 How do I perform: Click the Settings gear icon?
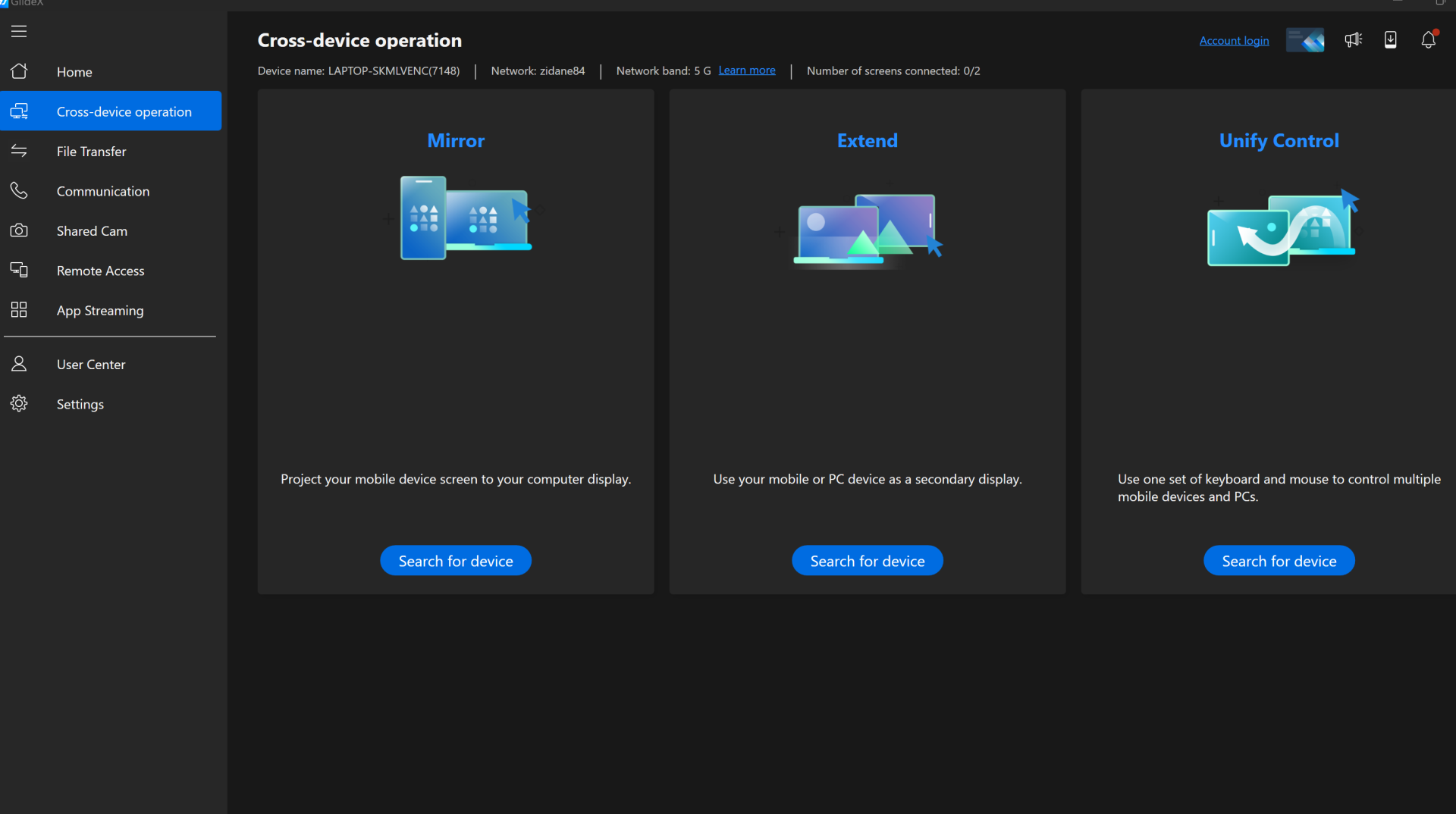tap(19, 403)
